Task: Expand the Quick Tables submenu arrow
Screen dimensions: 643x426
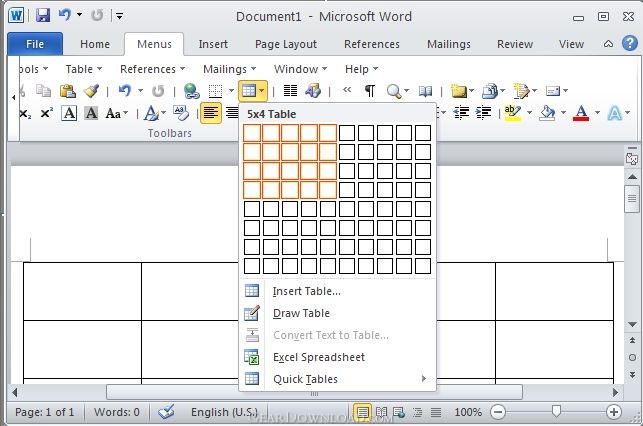Action: pos(424,378)
